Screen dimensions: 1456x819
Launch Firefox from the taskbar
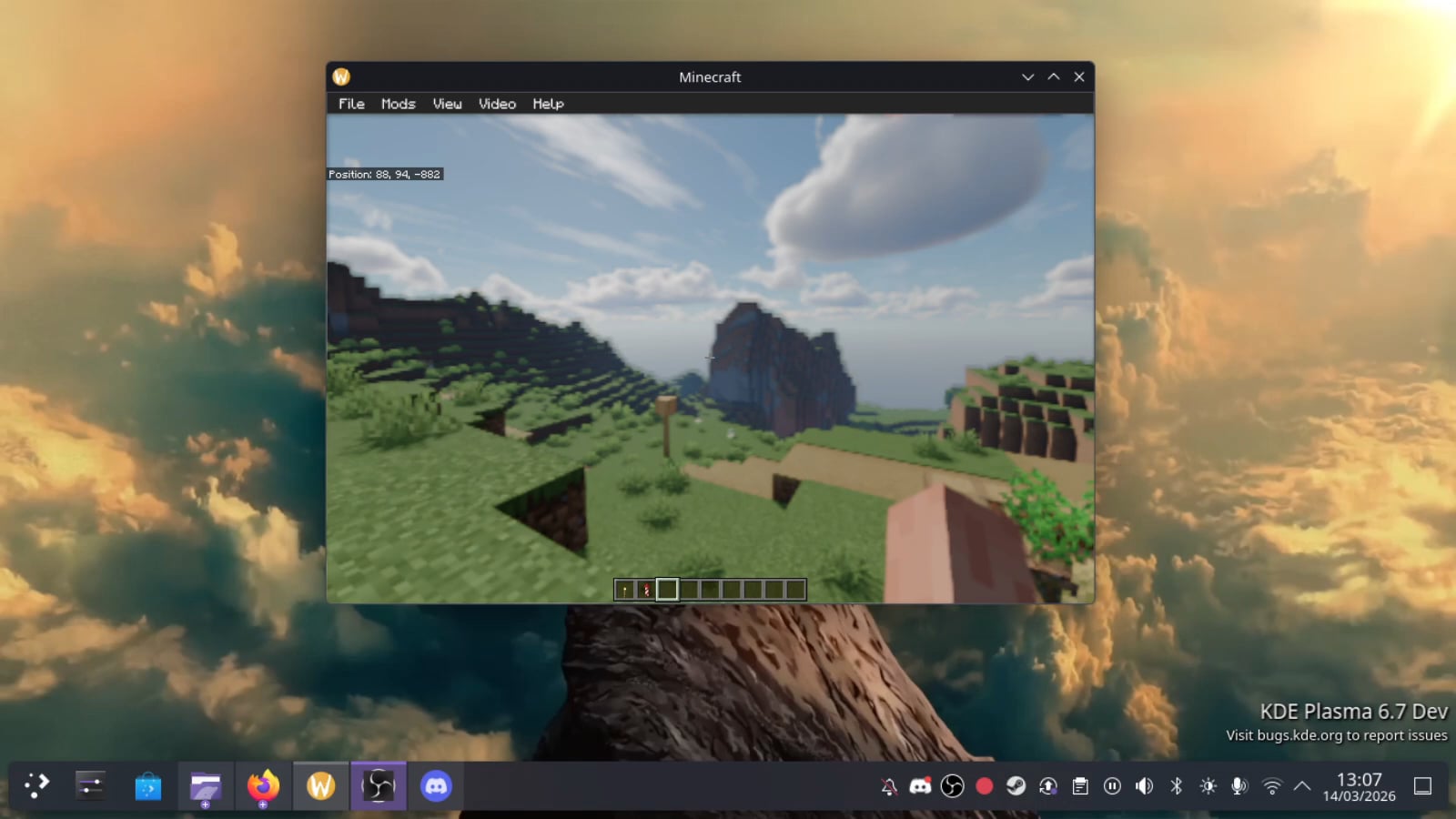point(263,785)
